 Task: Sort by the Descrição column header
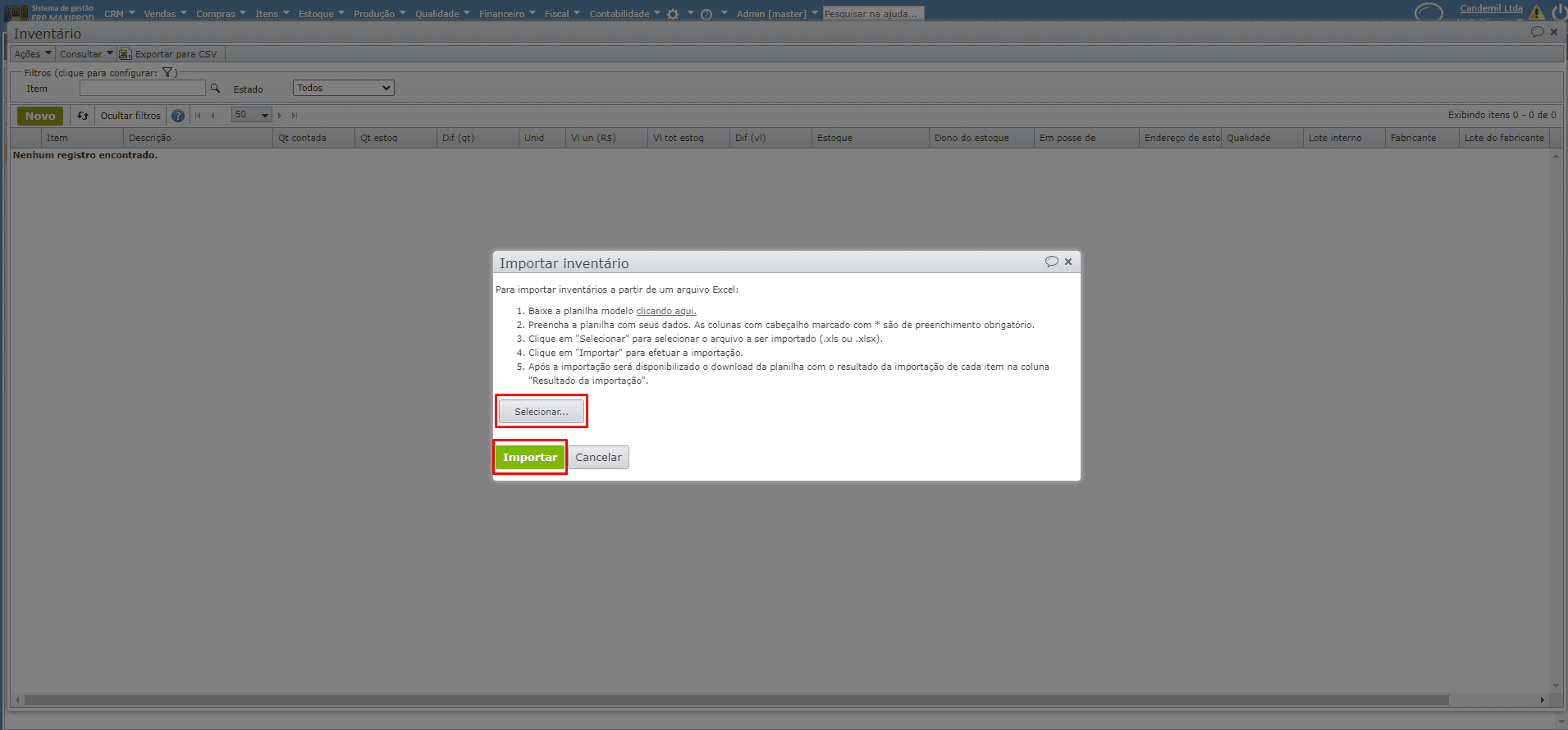(x=198, y=138)
